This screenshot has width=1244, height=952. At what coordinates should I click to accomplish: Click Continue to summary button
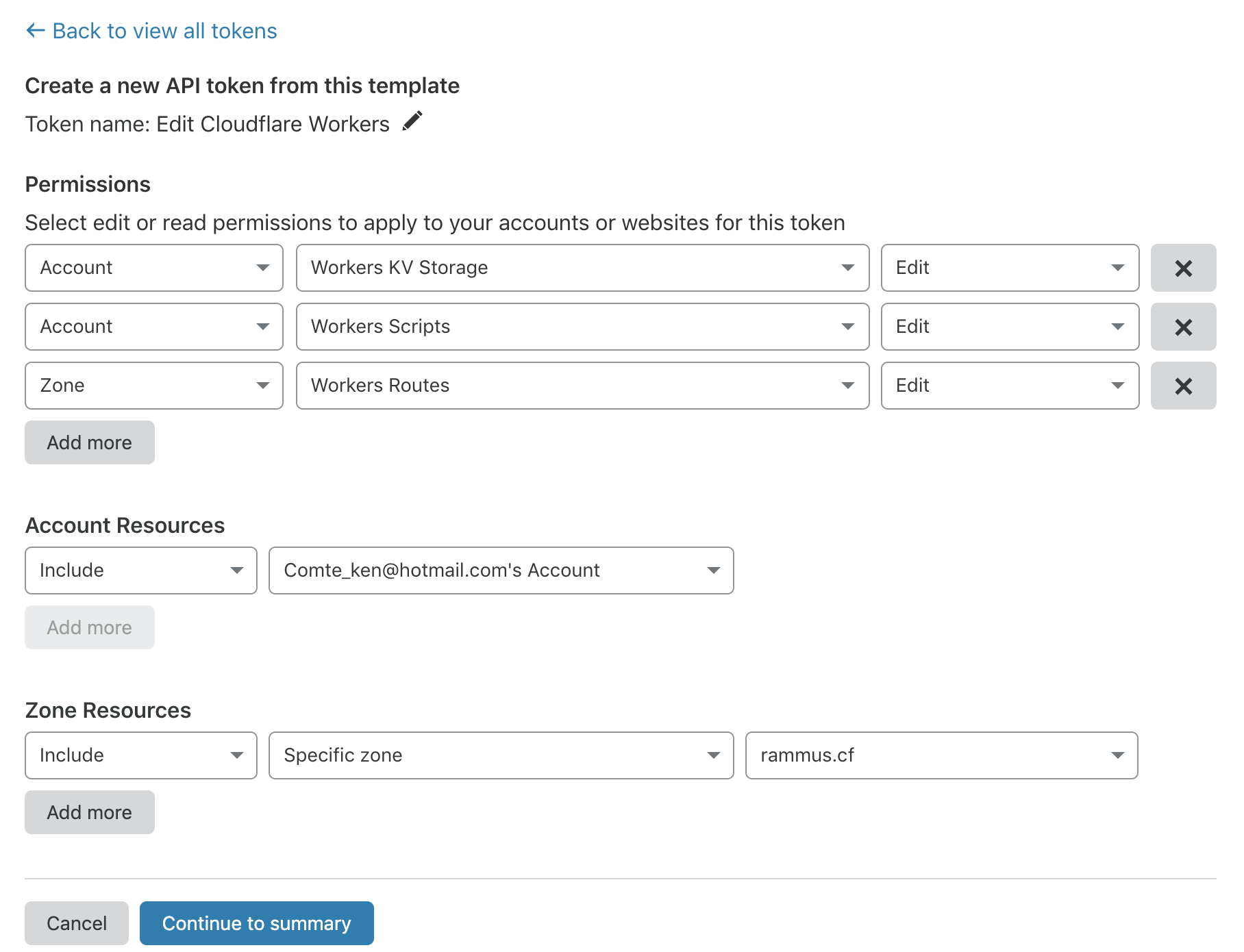click(257, 923)
